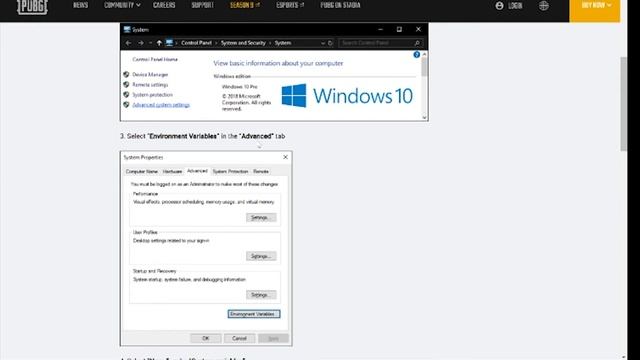Viewport: 640px width, 360px height.
Task: Open PUBG ON STADIA page
Action: coord(340,5)
